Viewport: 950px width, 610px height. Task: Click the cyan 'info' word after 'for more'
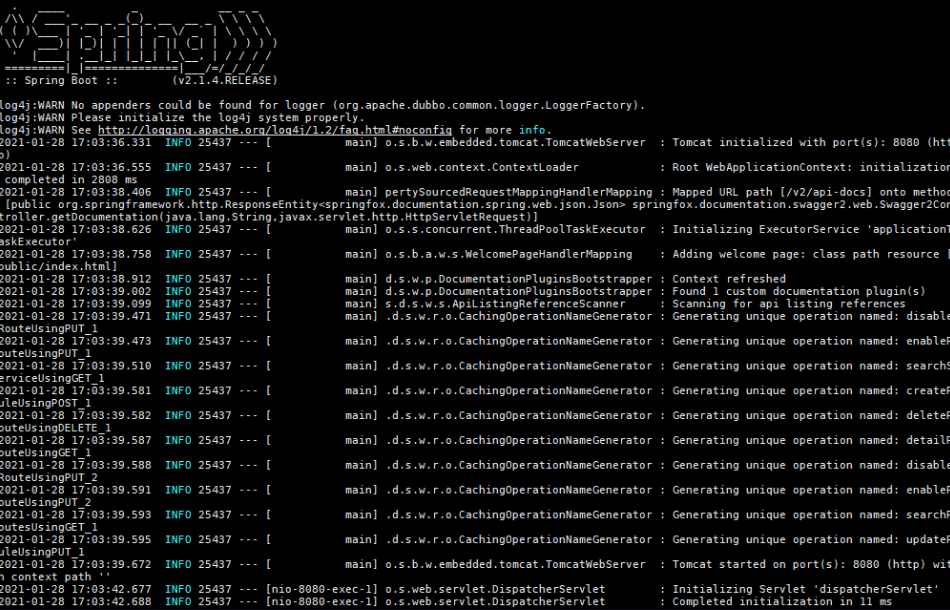tap(532, 130)
